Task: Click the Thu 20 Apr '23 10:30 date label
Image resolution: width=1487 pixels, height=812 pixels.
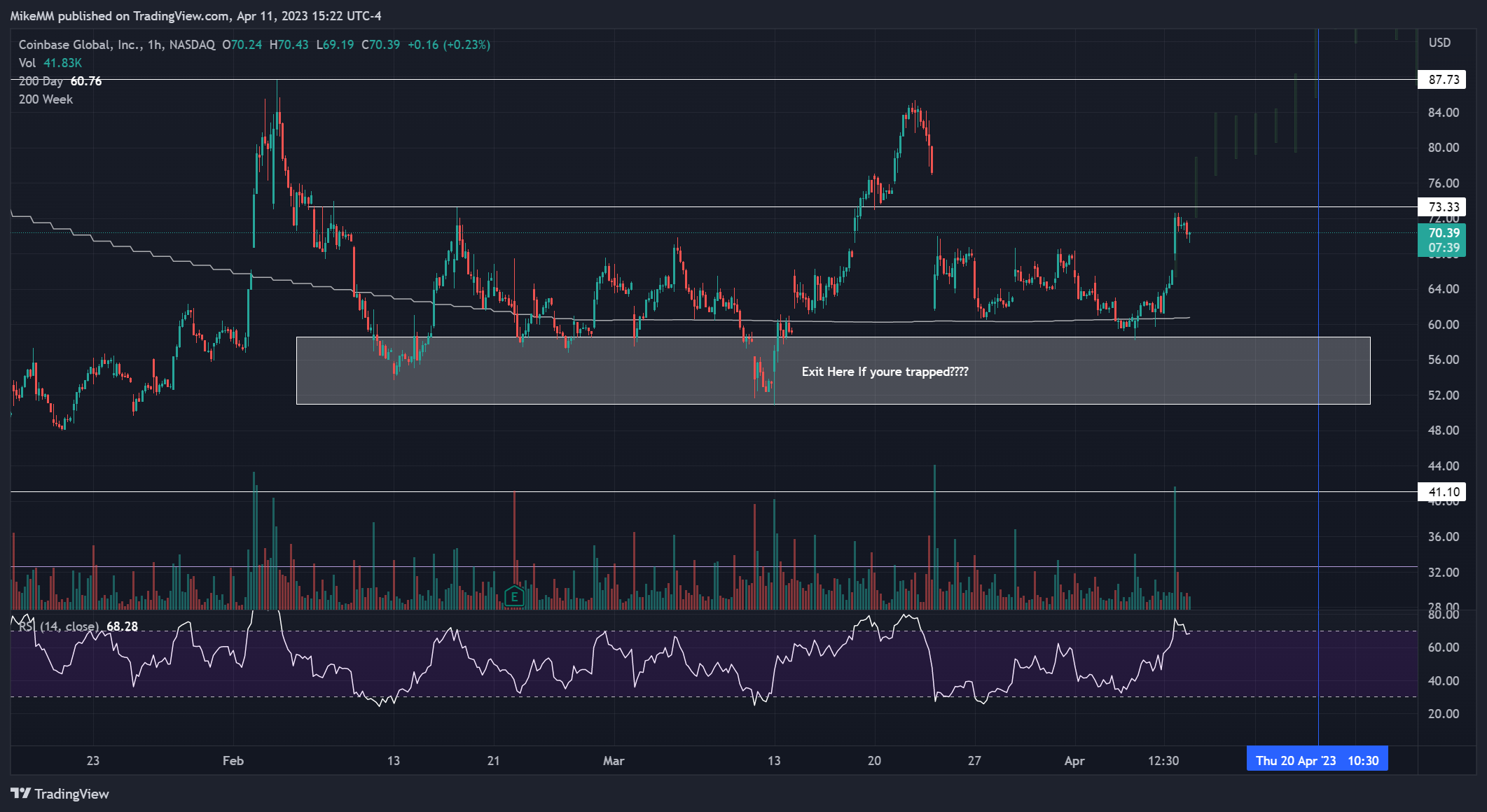Action: [1317, 761]
